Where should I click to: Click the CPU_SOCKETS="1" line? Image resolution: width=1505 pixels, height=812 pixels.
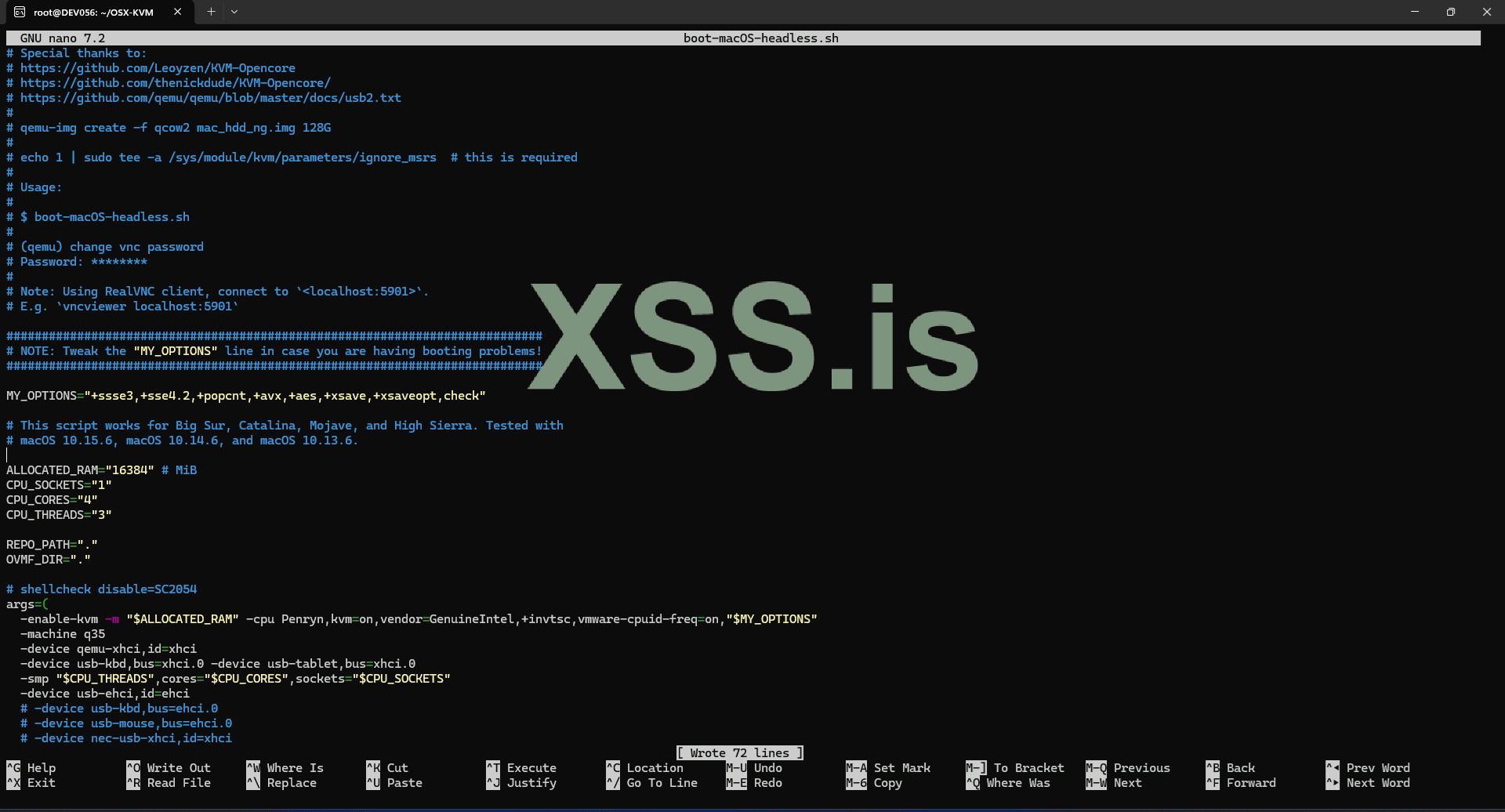59,485
